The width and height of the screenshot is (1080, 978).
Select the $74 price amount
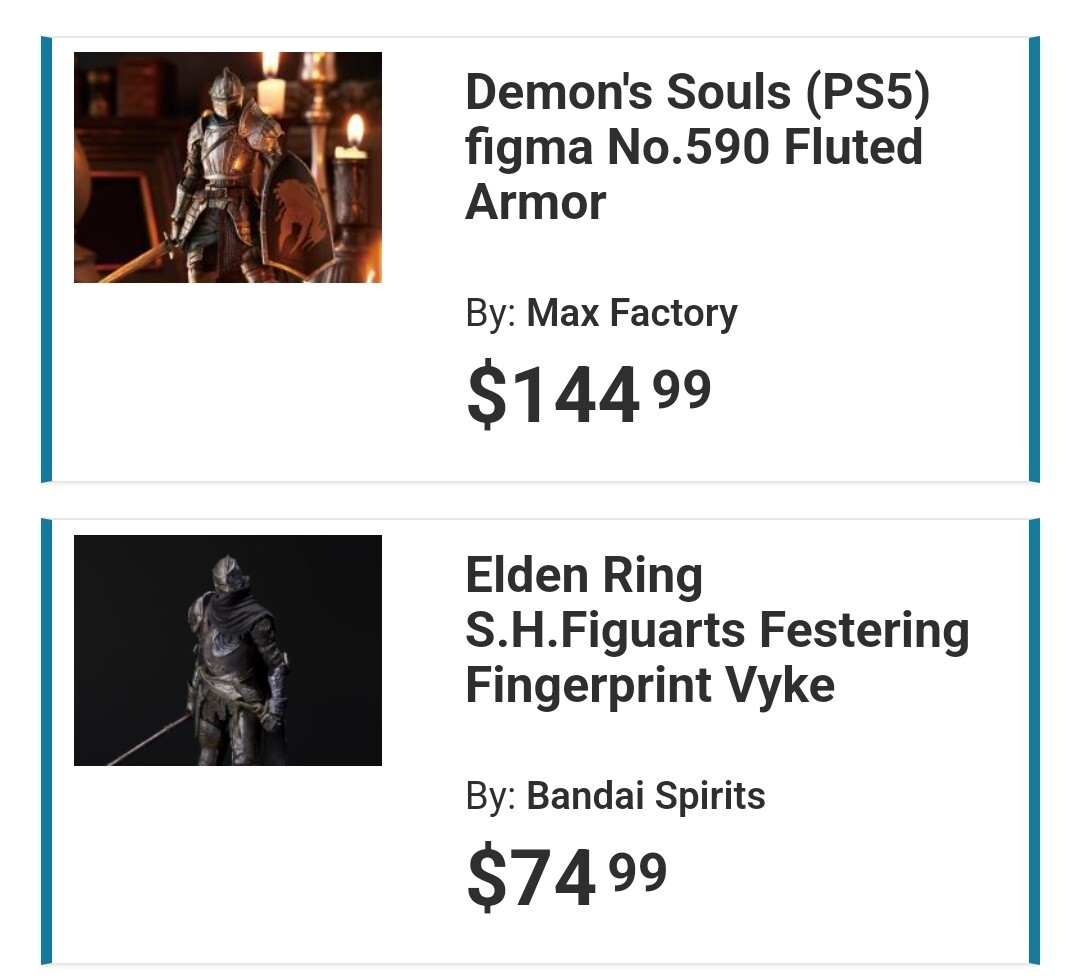pyautogui.click(x=531, y=877)
